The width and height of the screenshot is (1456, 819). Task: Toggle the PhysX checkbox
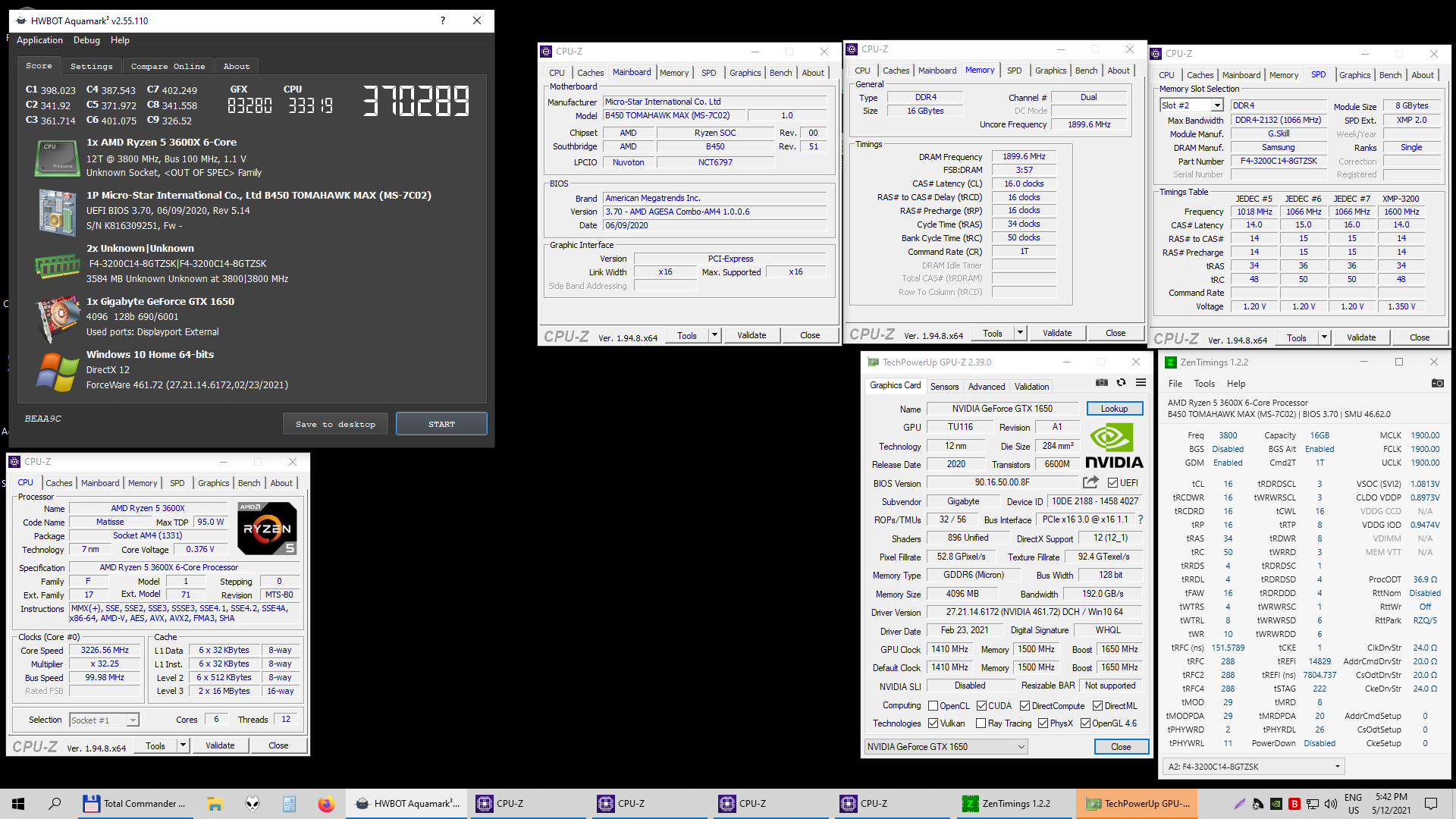tap(1043, 723)
